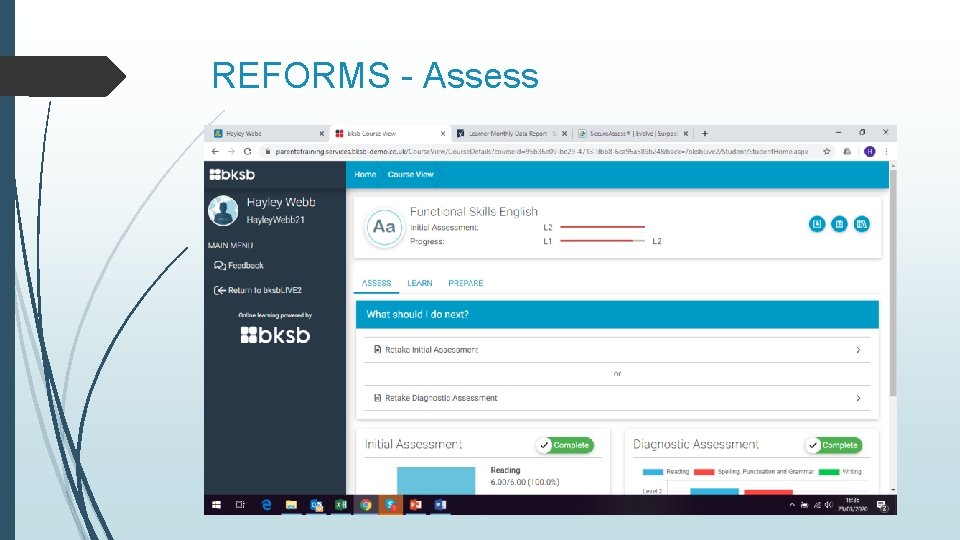Open File Explorer from taskbar
Image resolution: width=960 pixels, height=540 pixels.
pos(291,505)
